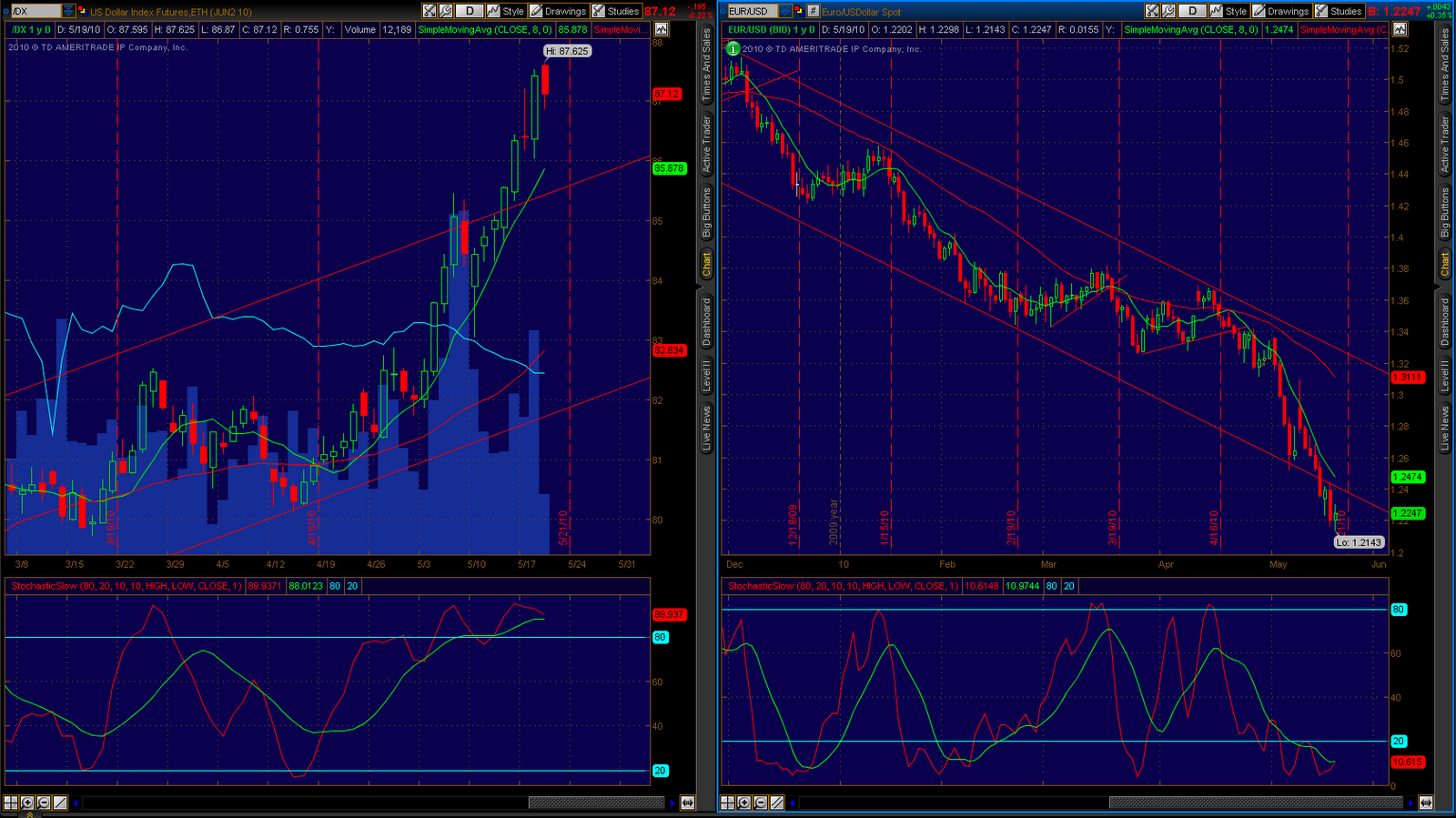
Task: Click the 1.2247 price bubble on the EUR/USD price axis
Action: tap(1408, 513)
